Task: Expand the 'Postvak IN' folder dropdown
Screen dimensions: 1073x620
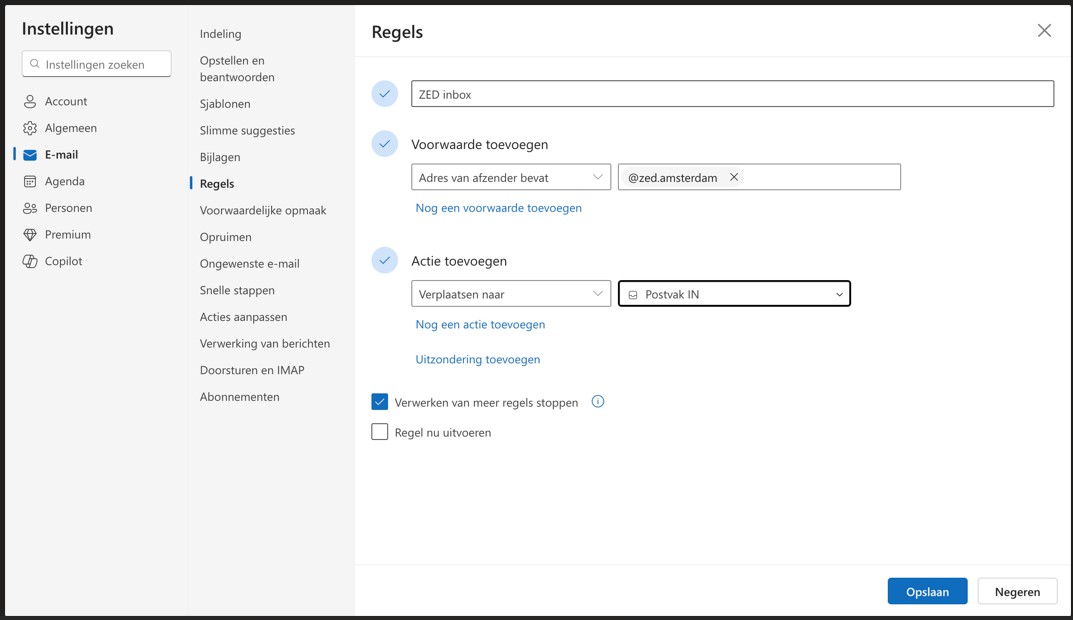Action: 734,294
